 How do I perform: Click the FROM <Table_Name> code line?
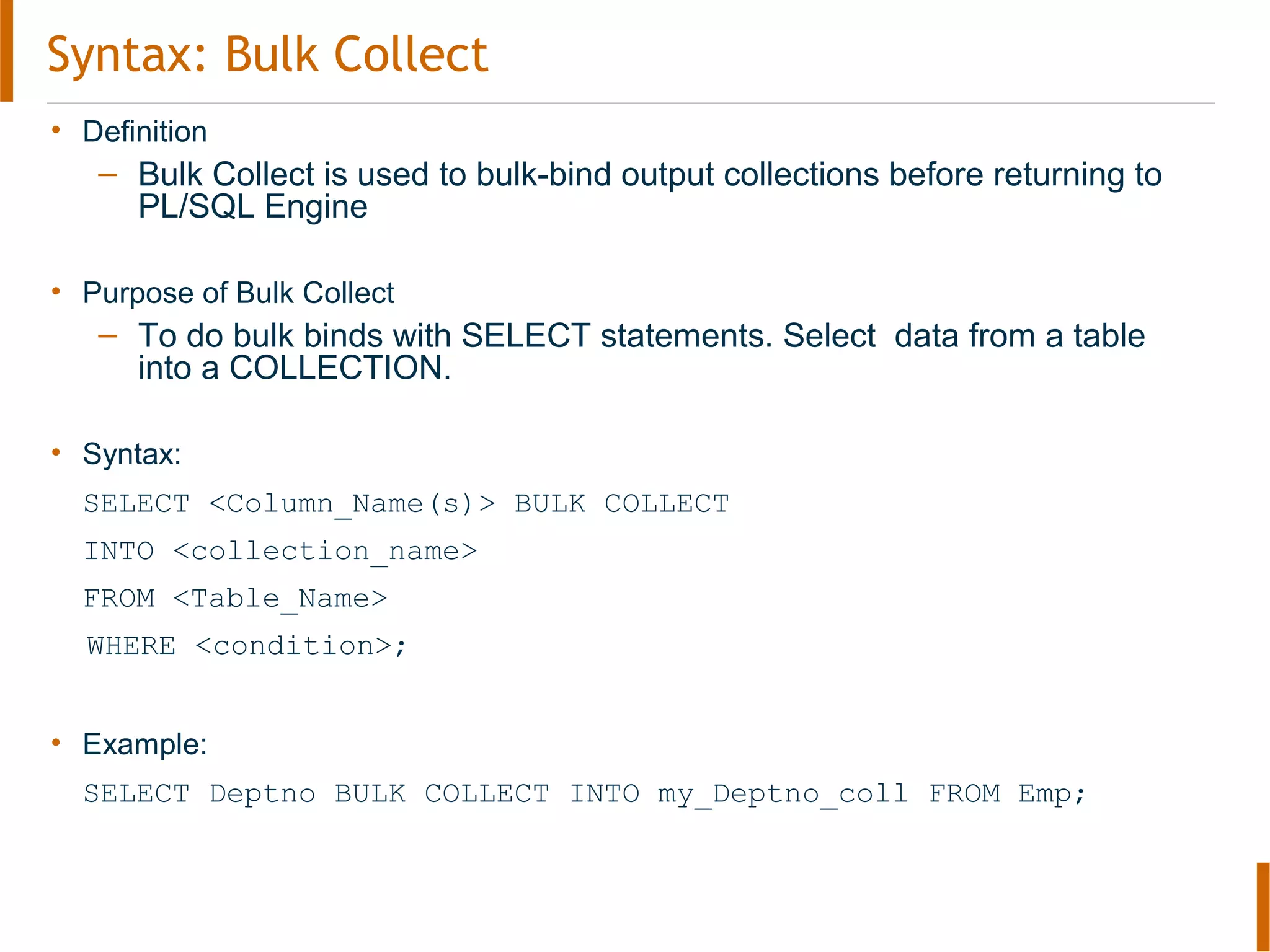click(236, 599)
